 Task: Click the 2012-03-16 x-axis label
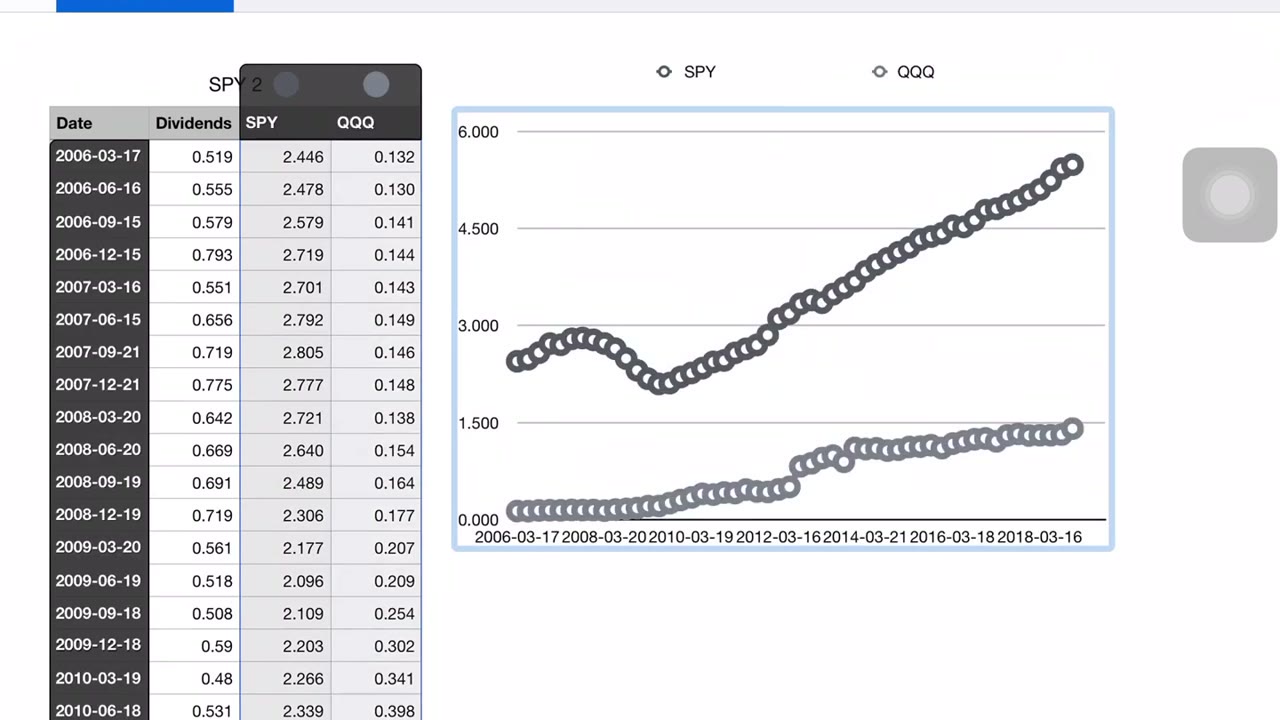(x=777, y=537)
